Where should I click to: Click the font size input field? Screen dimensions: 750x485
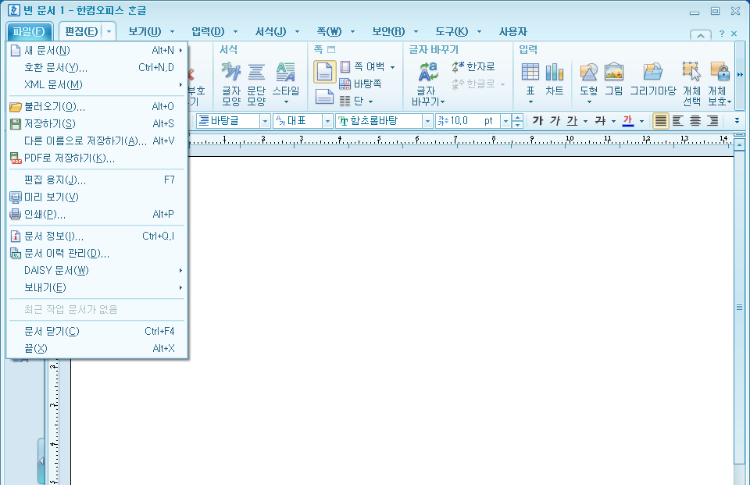pyautogui.click(x=468, y=121)
